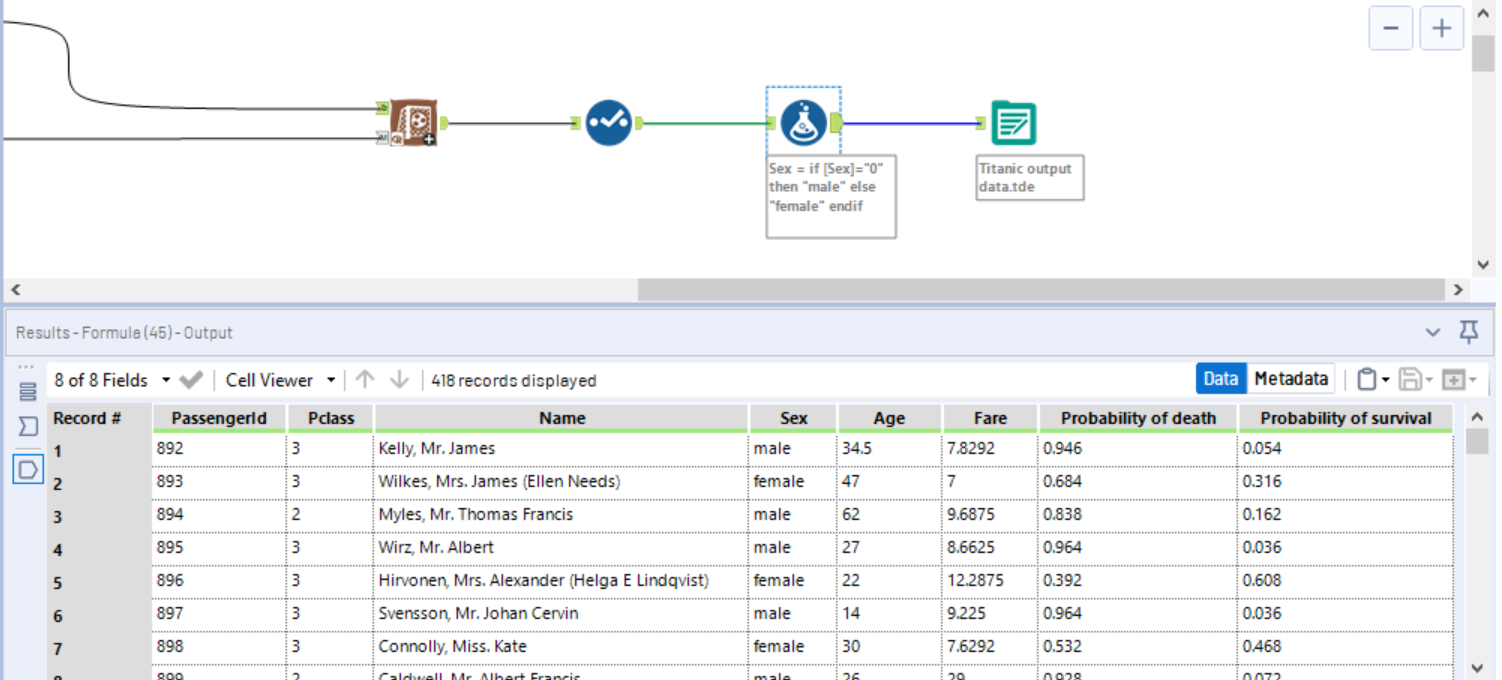Viewport: 1502px width, 680px height.
Task: Click the Name column header
Action: tap(562, 418)
